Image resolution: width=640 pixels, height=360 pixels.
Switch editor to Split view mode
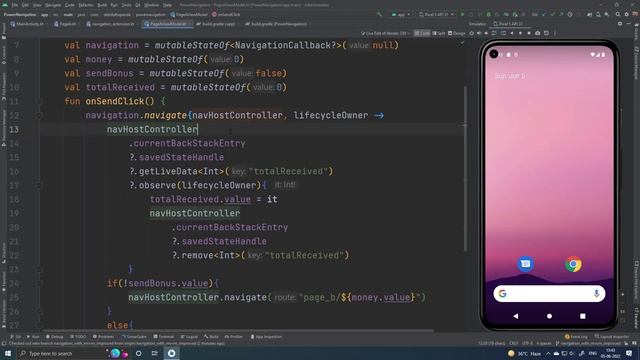pyautogui.click(x=439, y=33)
